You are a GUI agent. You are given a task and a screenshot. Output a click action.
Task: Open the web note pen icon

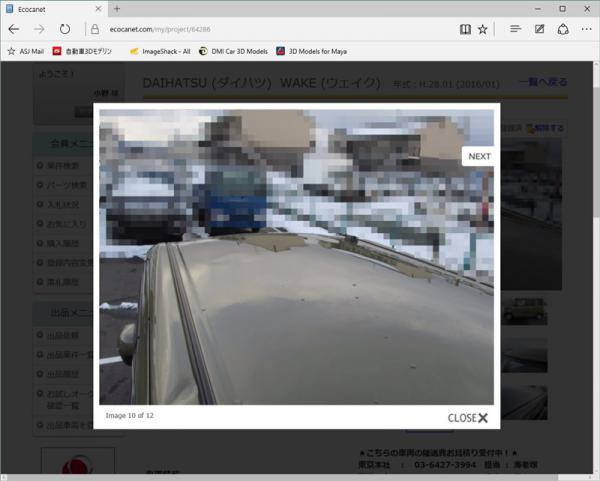tap(540, 29)
